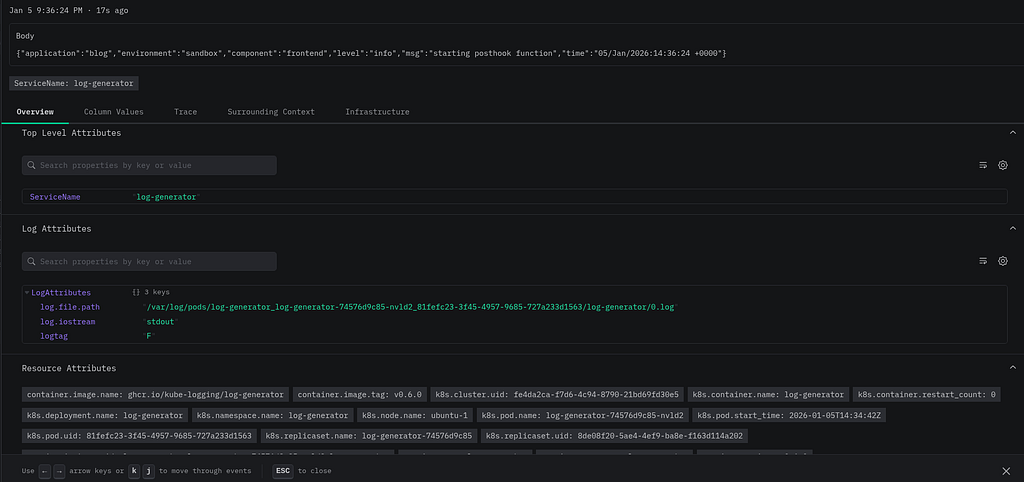Click the Log Attributes heading

(56, 229)
